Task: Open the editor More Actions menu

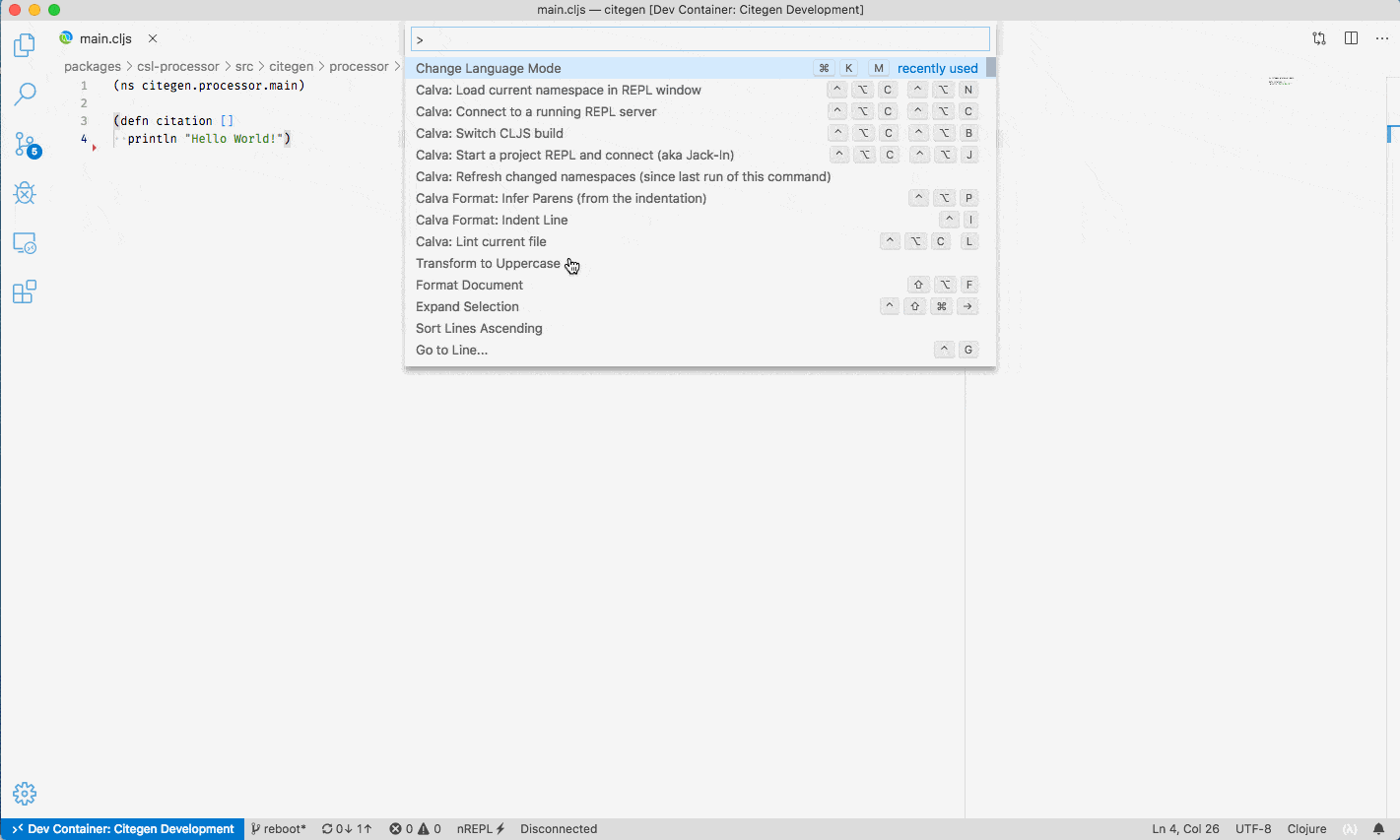Action: [x=1382, y=38]
